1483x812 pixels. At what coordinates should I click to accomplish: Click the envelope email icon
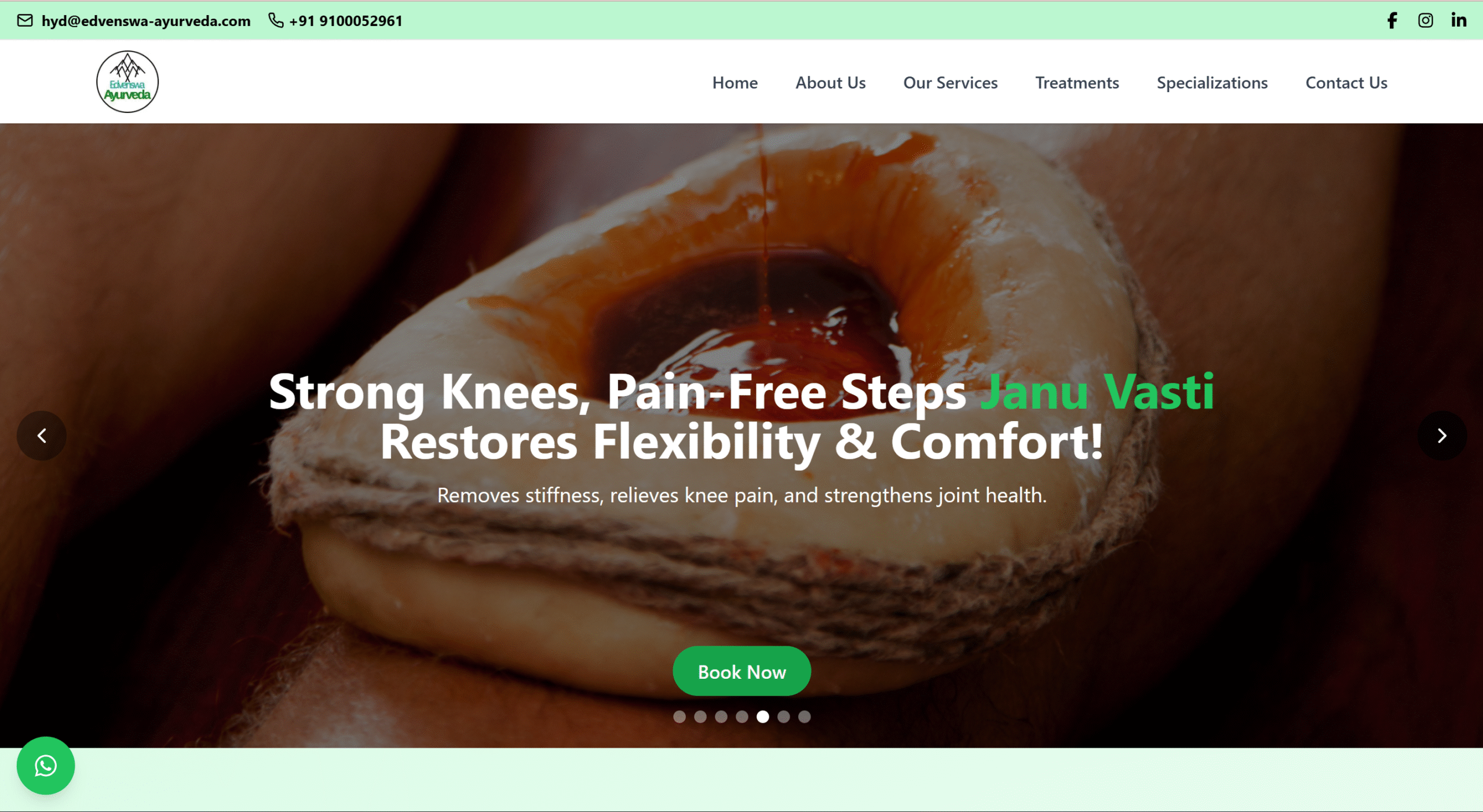[25, 21]
